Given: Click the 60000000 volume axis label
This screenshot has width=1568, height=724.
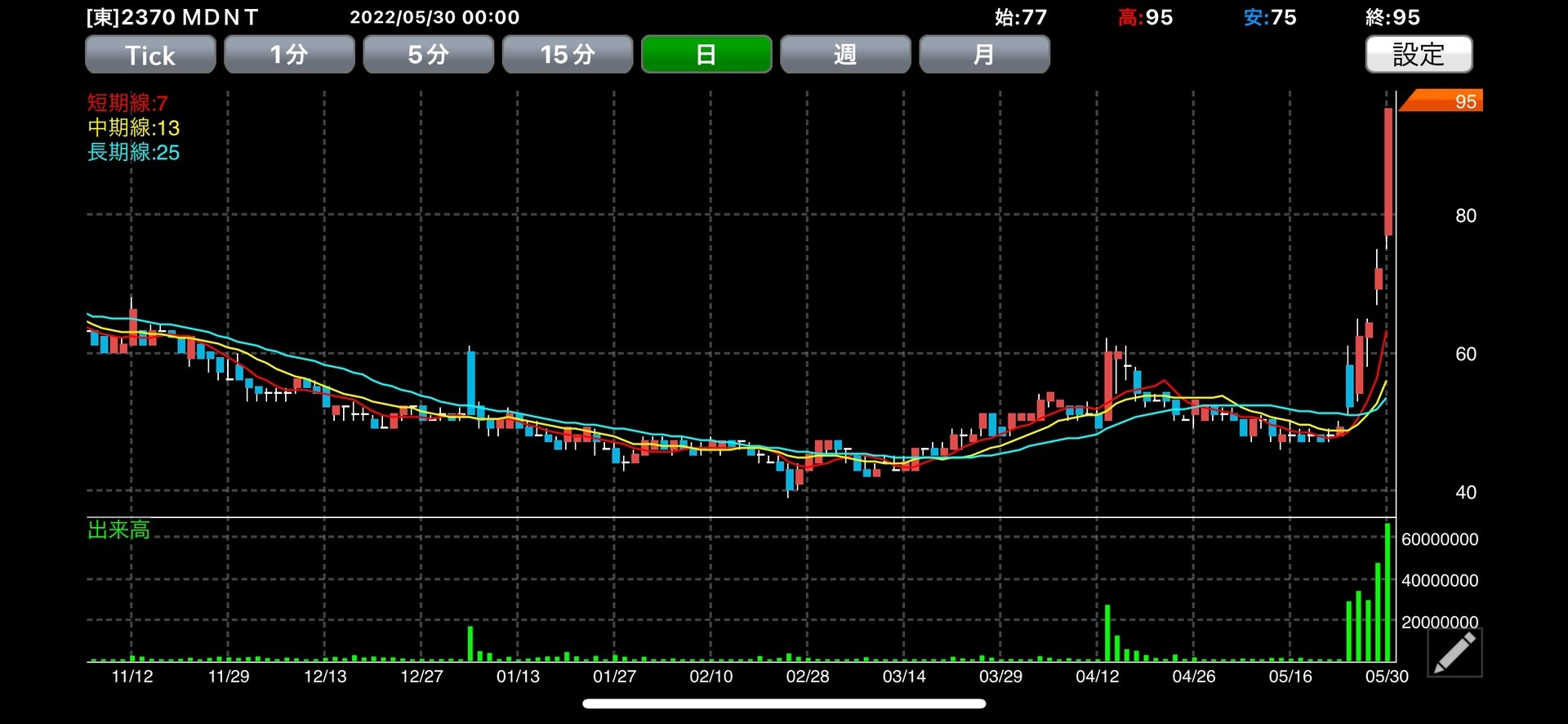Looking at the screenshot, I should click(x=1440, y=539).
